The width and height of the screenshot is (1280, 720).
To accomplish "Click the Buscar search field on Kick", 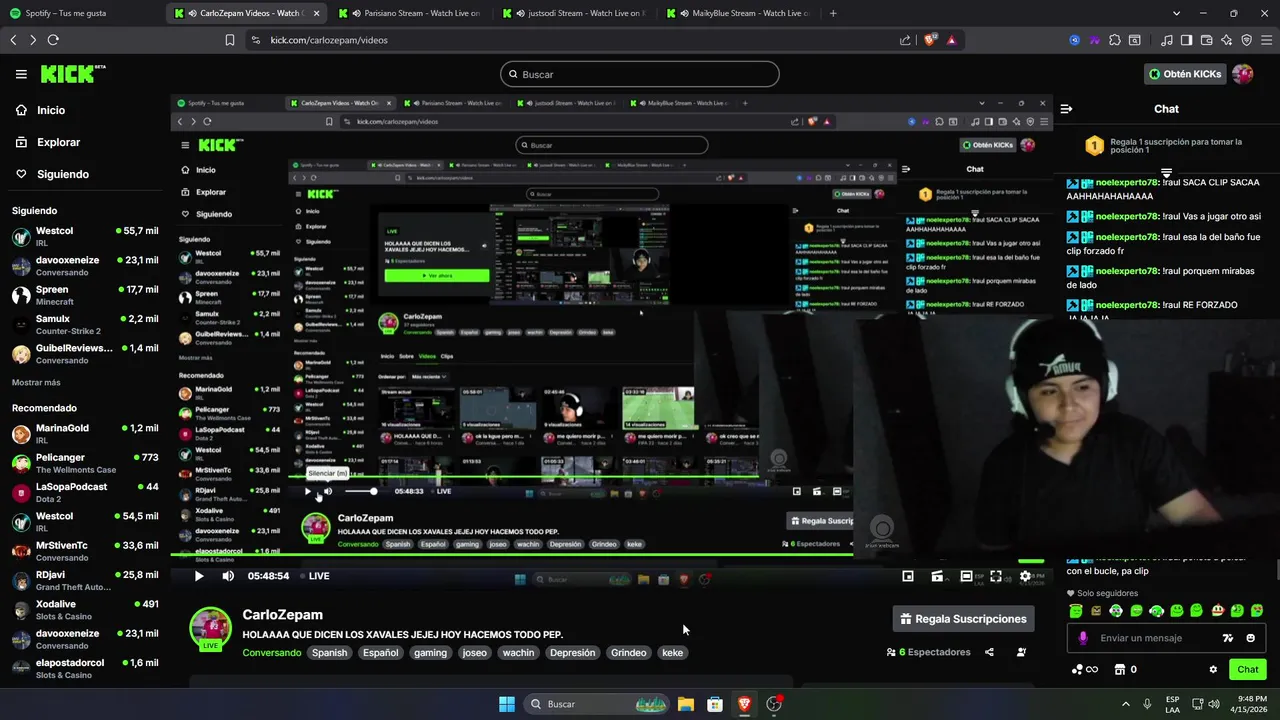I will tap(639, 74).
